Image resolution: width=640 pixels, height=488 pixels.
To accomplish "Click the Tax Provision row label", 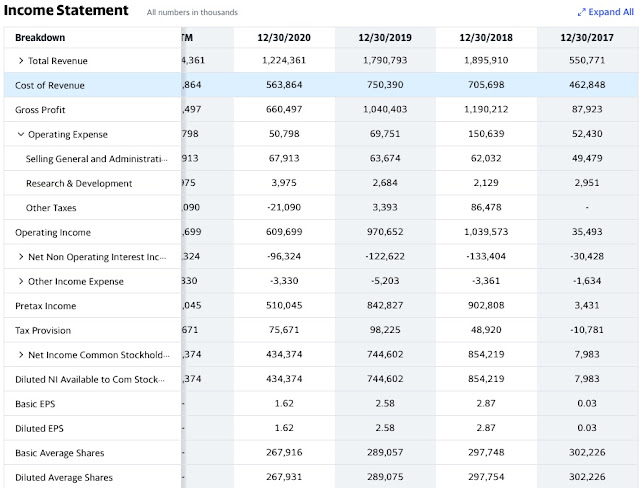I will pos(44,330).
